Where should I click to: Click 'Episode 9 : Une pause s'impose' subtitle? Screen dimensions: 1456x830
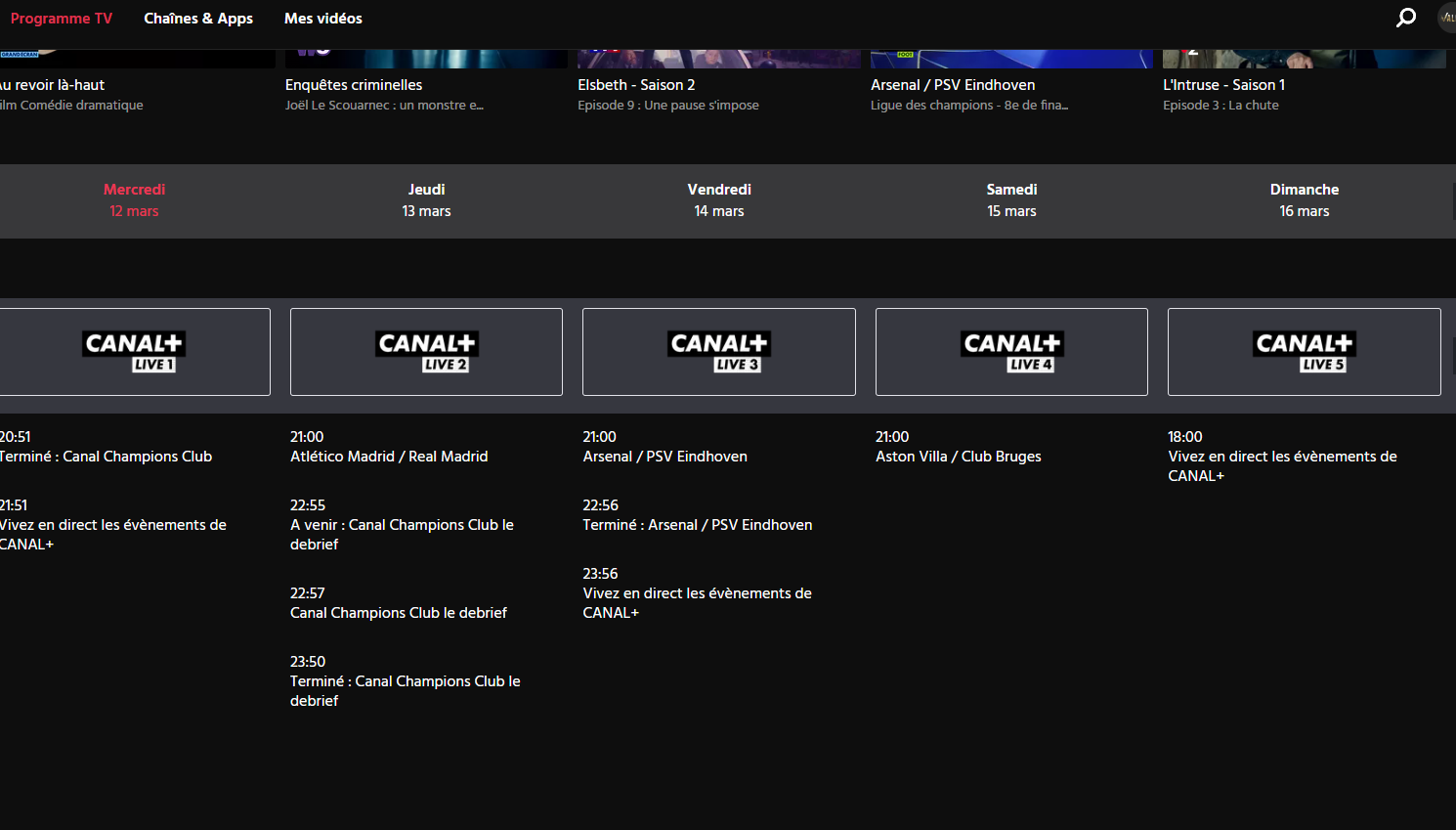click(668, 106)
